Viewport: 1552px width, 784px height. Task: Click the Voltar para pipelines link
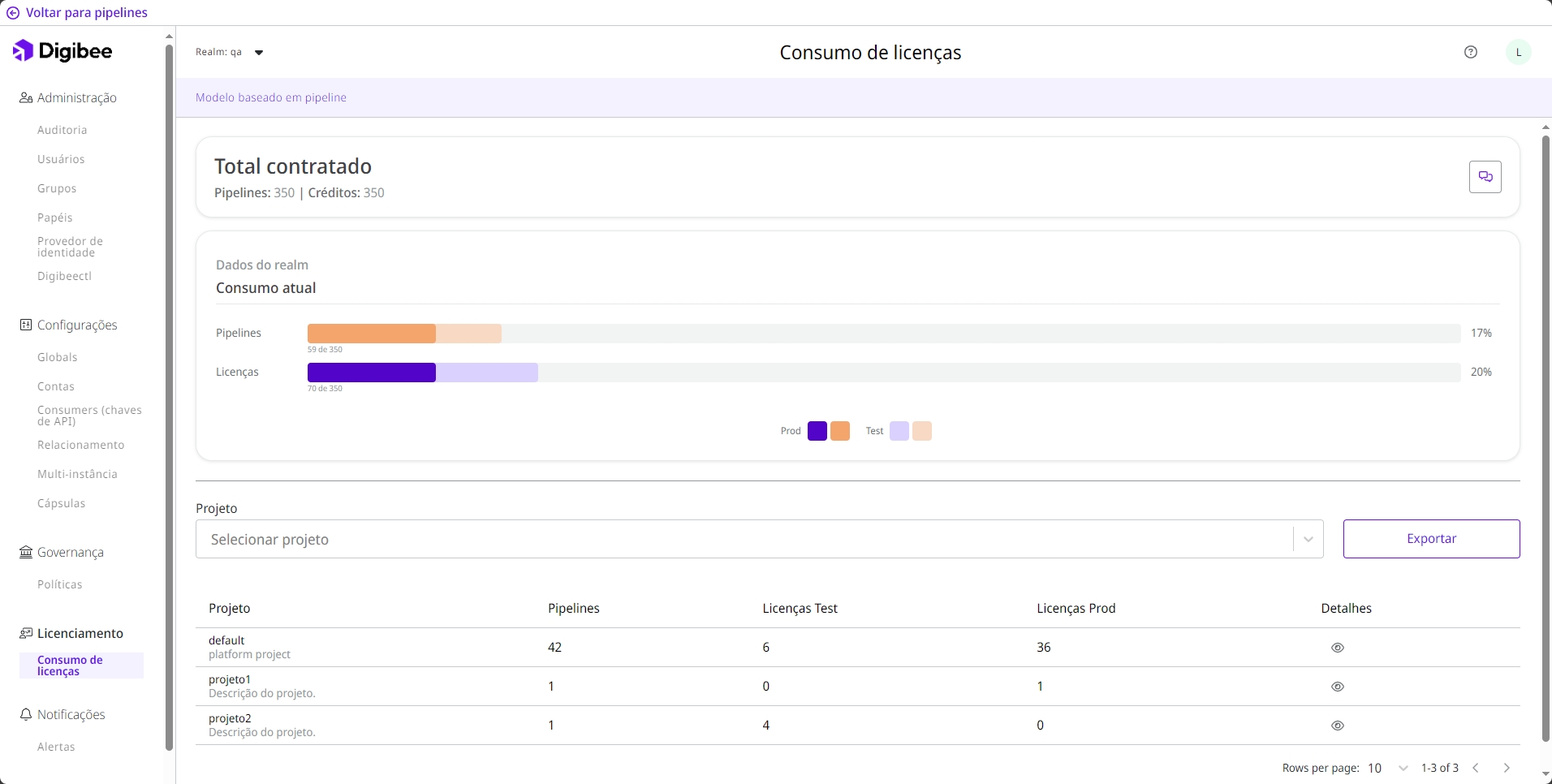(x=86, y=13)
